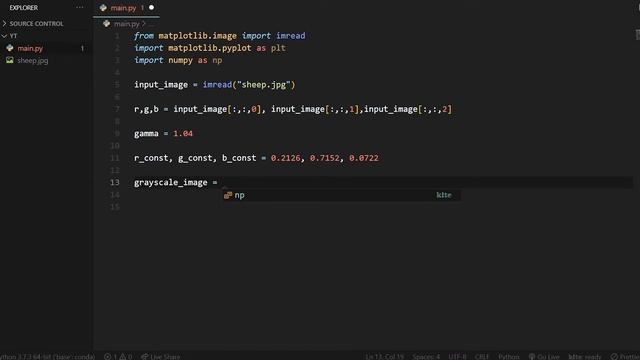Click the Python file icon beside main.py in Explorer

click(x=10, y=48)
